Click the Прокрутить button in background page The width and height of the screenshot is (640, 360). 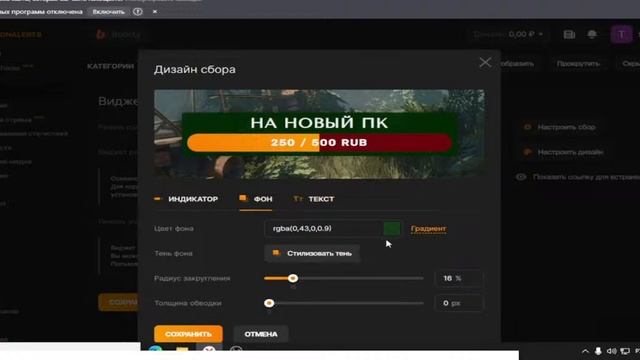pos(578,64)
